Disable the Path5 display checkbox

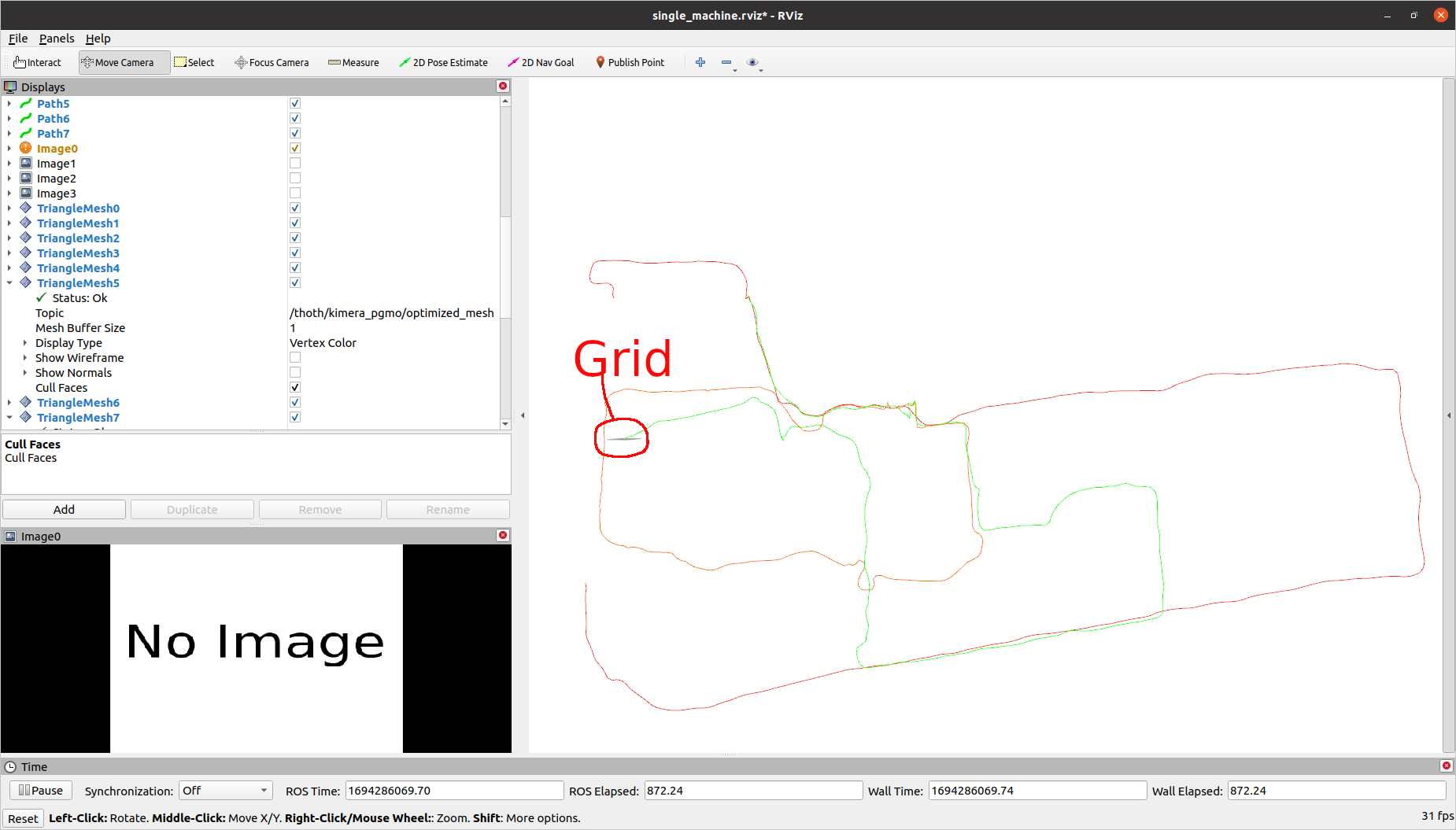294,103
